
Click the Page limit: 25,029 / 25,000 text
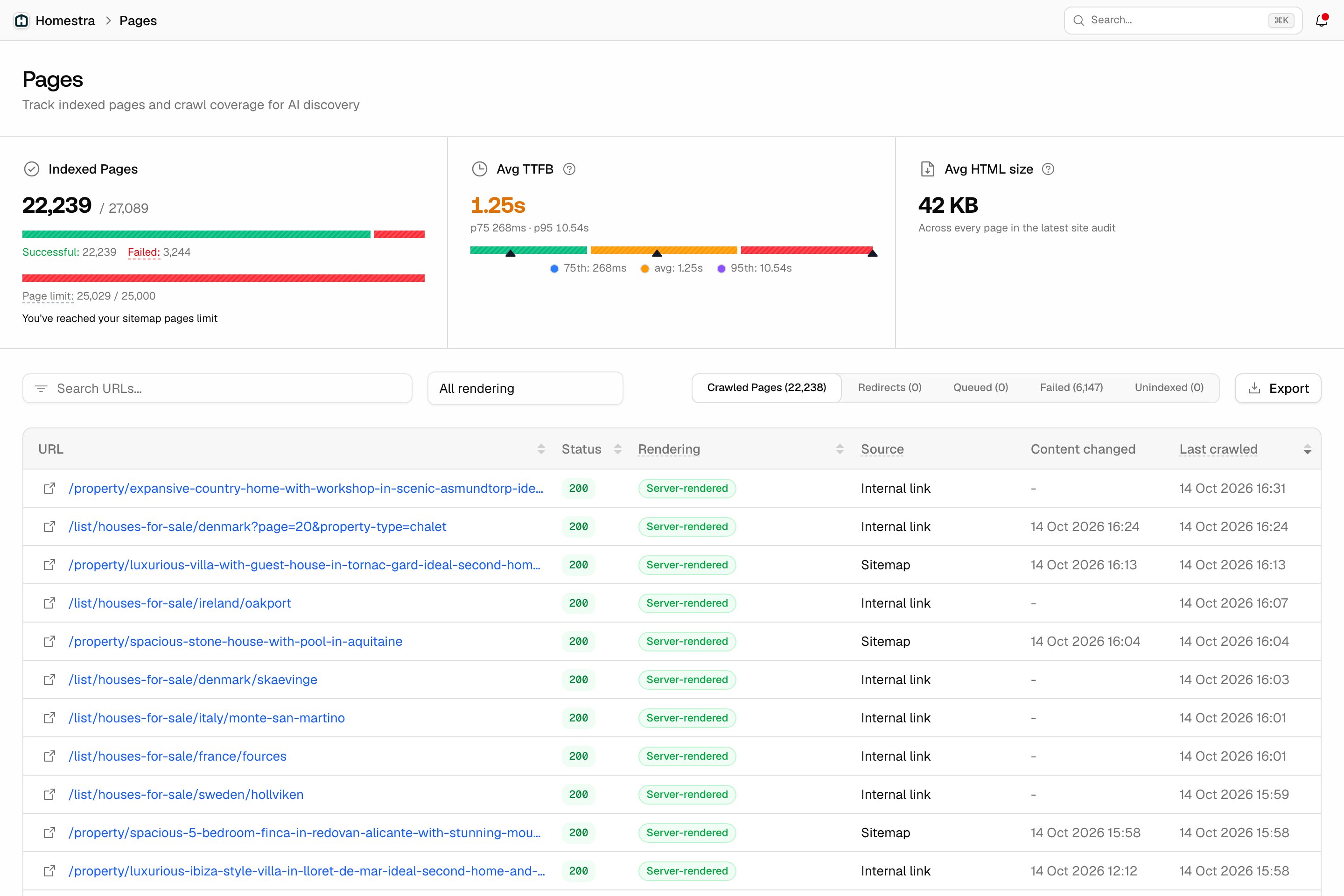click(x=89, y=296)
